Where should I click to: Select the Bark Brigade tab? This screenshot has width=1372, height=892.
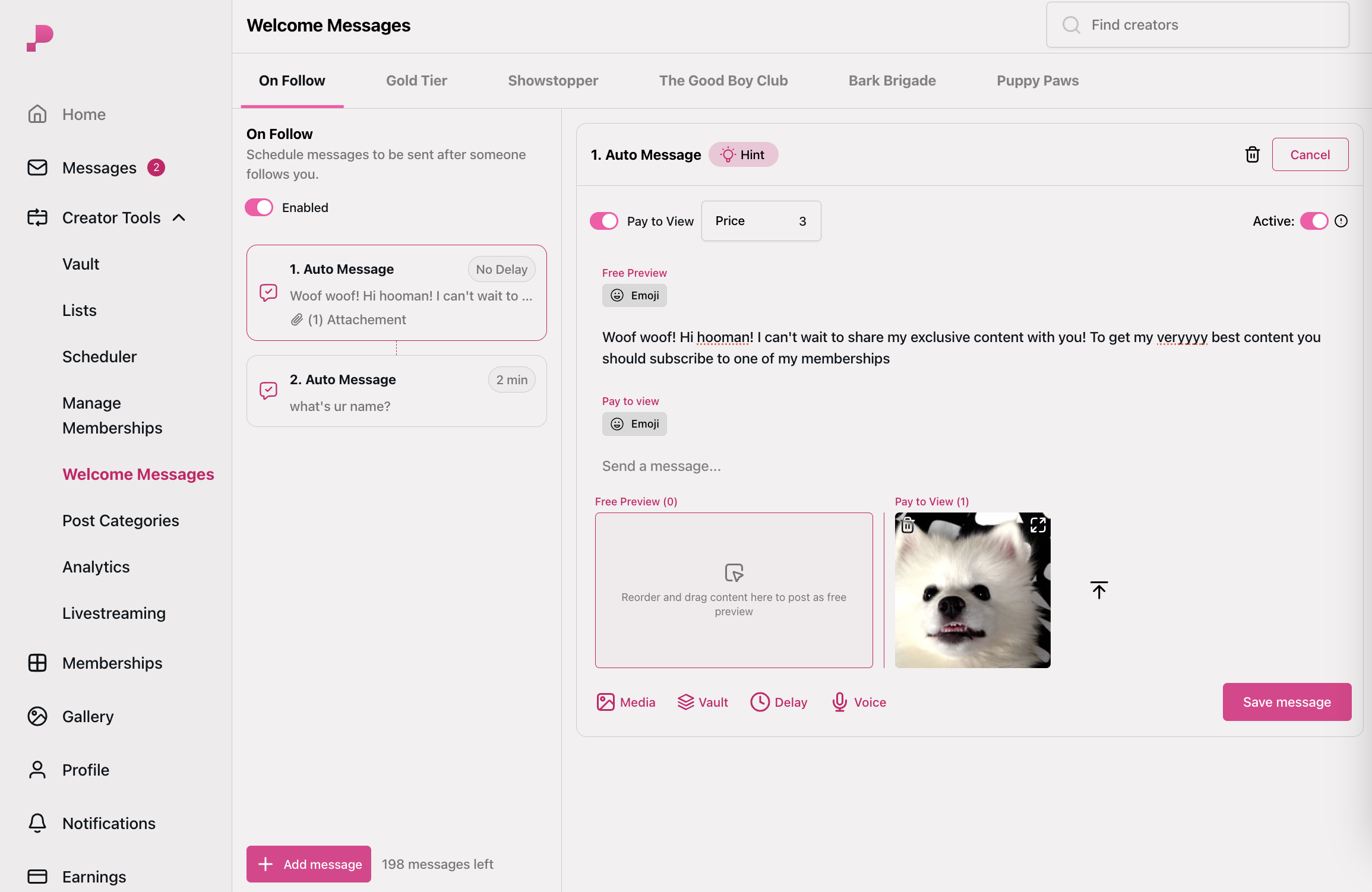(x=892, y=81)
